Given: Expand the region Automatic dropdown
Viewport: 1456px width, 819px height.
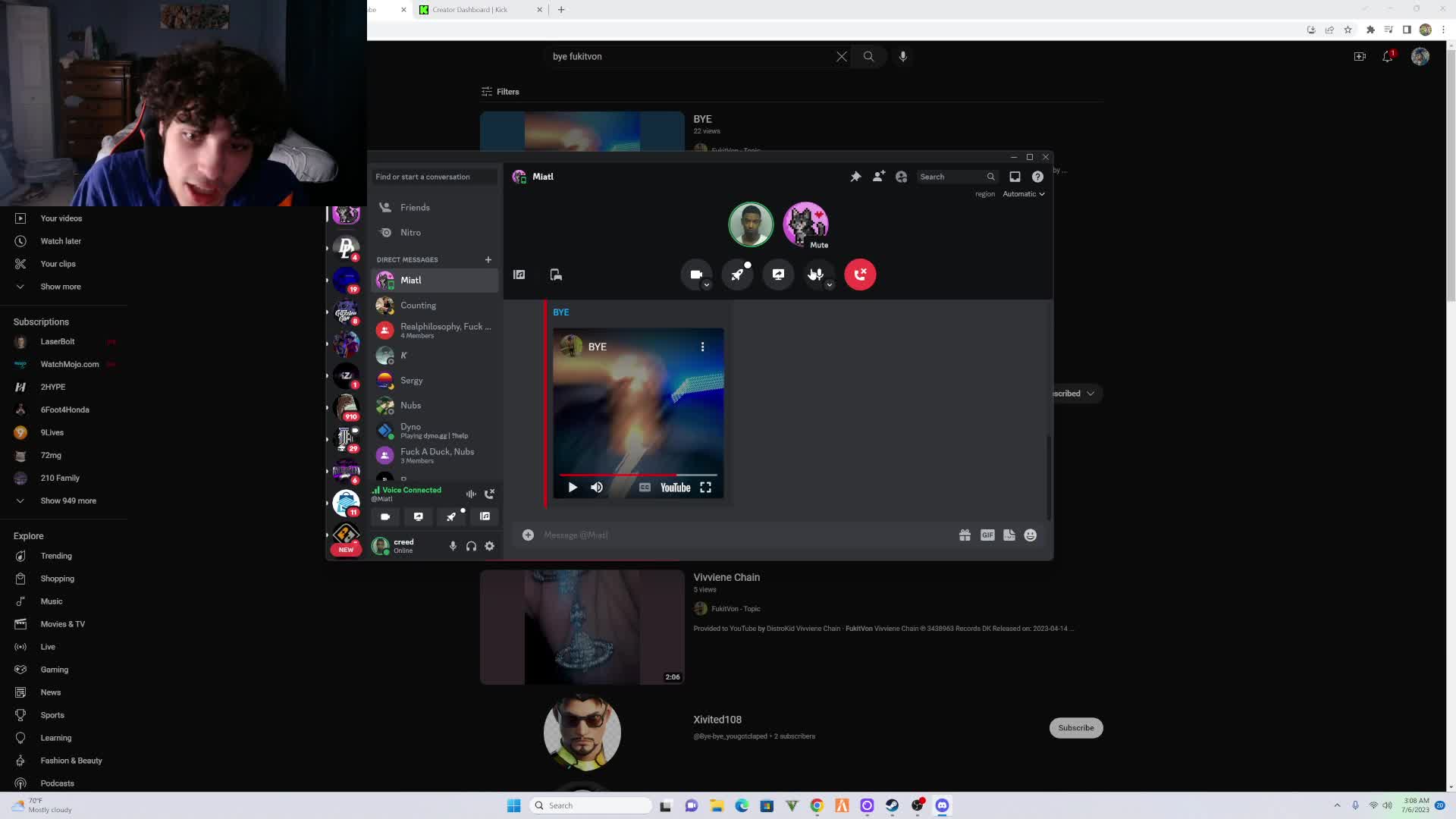Looking at the screenshot, I should coord(1024,194).
